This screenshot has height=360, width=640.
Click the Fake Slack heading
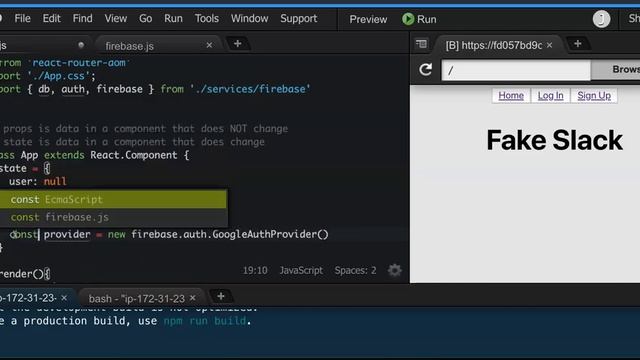(x=554, y=140)
